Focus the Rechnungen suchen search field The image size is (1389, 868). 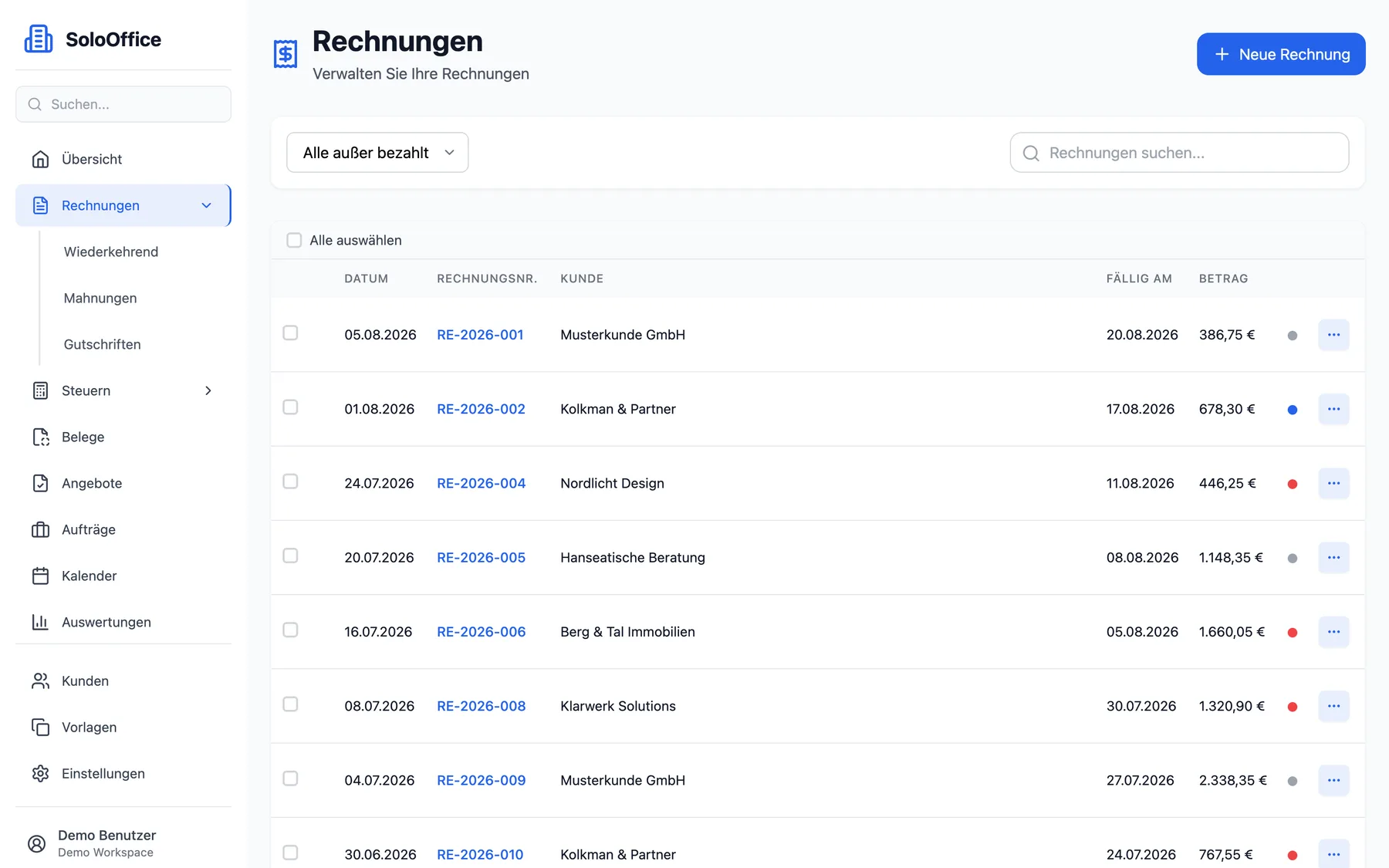click(x=1179, y=152)
